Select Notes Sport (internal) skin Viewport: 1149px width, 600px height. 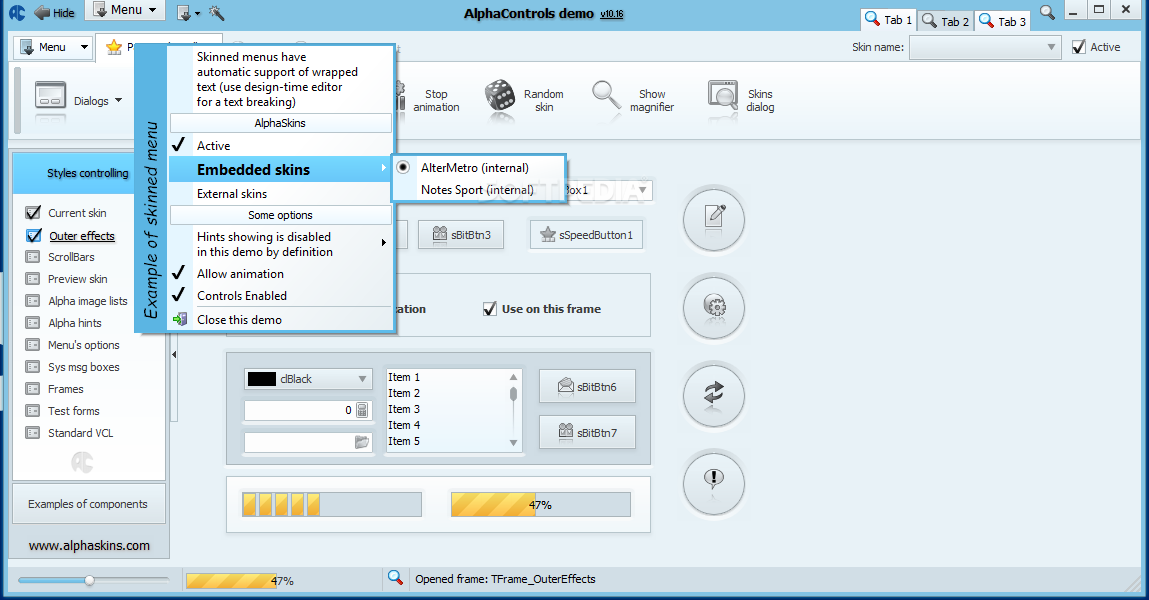479,190
